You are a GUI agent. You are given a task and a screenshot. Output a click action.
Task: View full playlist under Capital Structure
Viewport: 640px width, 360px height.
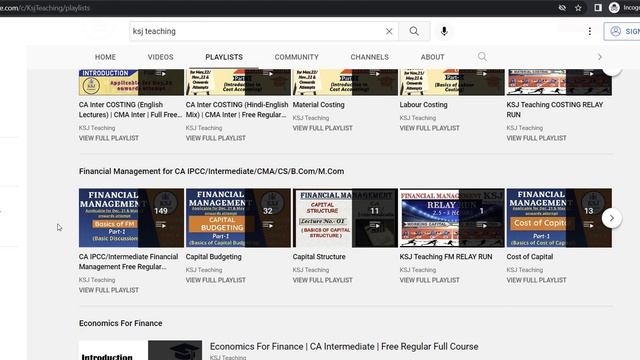pyautogui.click(x=322, y=280)
